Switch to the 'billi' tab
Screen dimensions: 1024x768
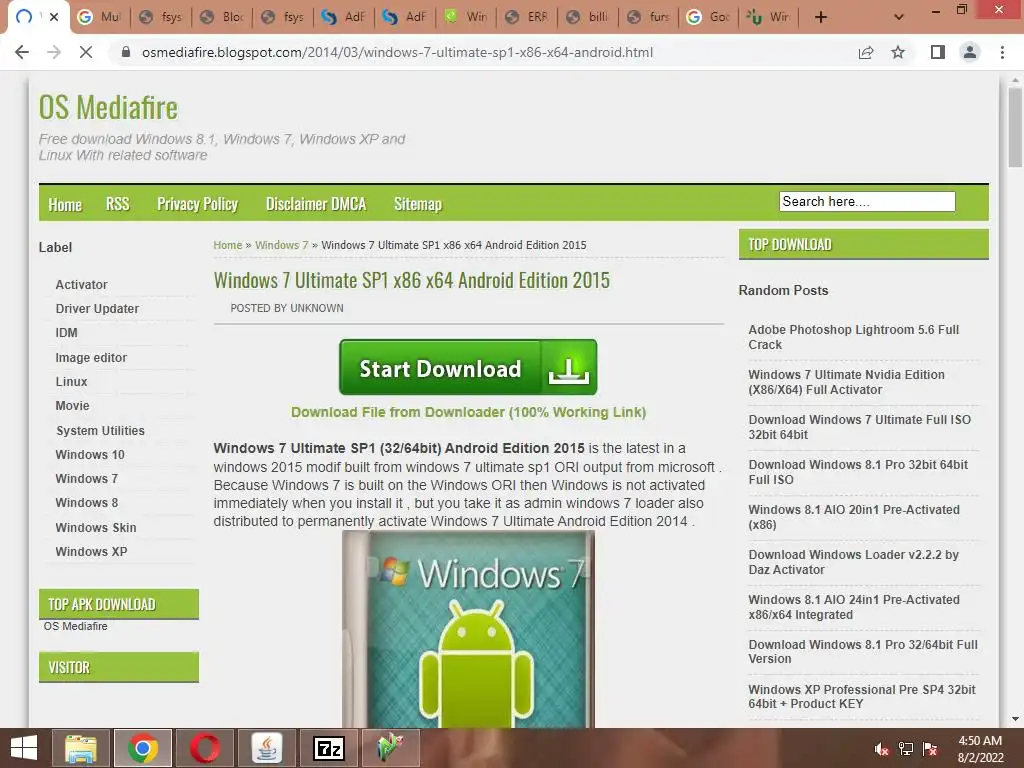588,17
